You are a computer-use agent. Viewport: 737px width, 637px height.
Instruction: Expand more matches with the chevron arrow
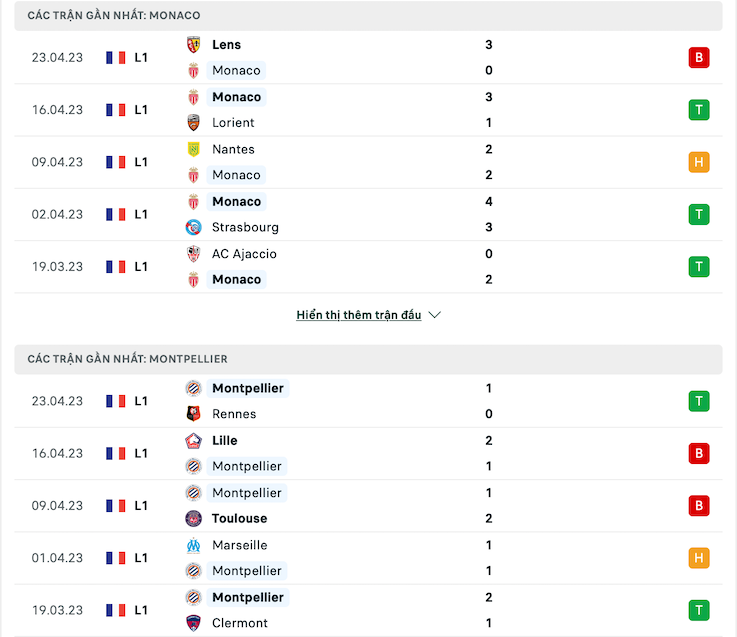tap(435, 315)
